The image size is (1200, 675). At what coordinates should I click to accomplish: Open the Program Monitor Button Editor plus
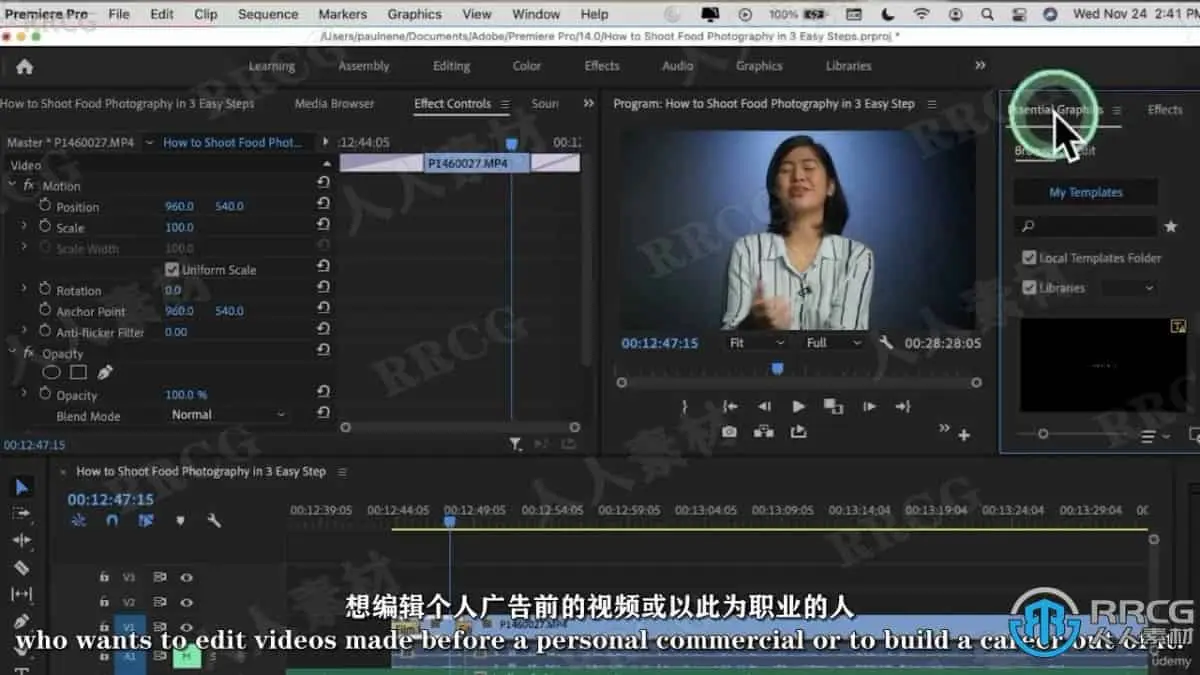pos(964,434)
